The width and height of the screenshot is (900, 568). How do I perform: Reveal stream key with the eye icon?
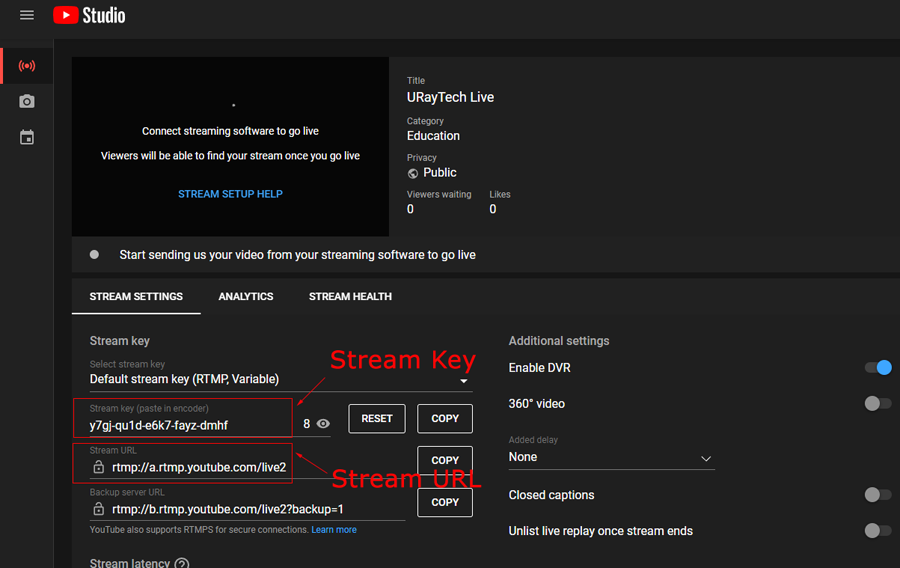coord(323,424)
